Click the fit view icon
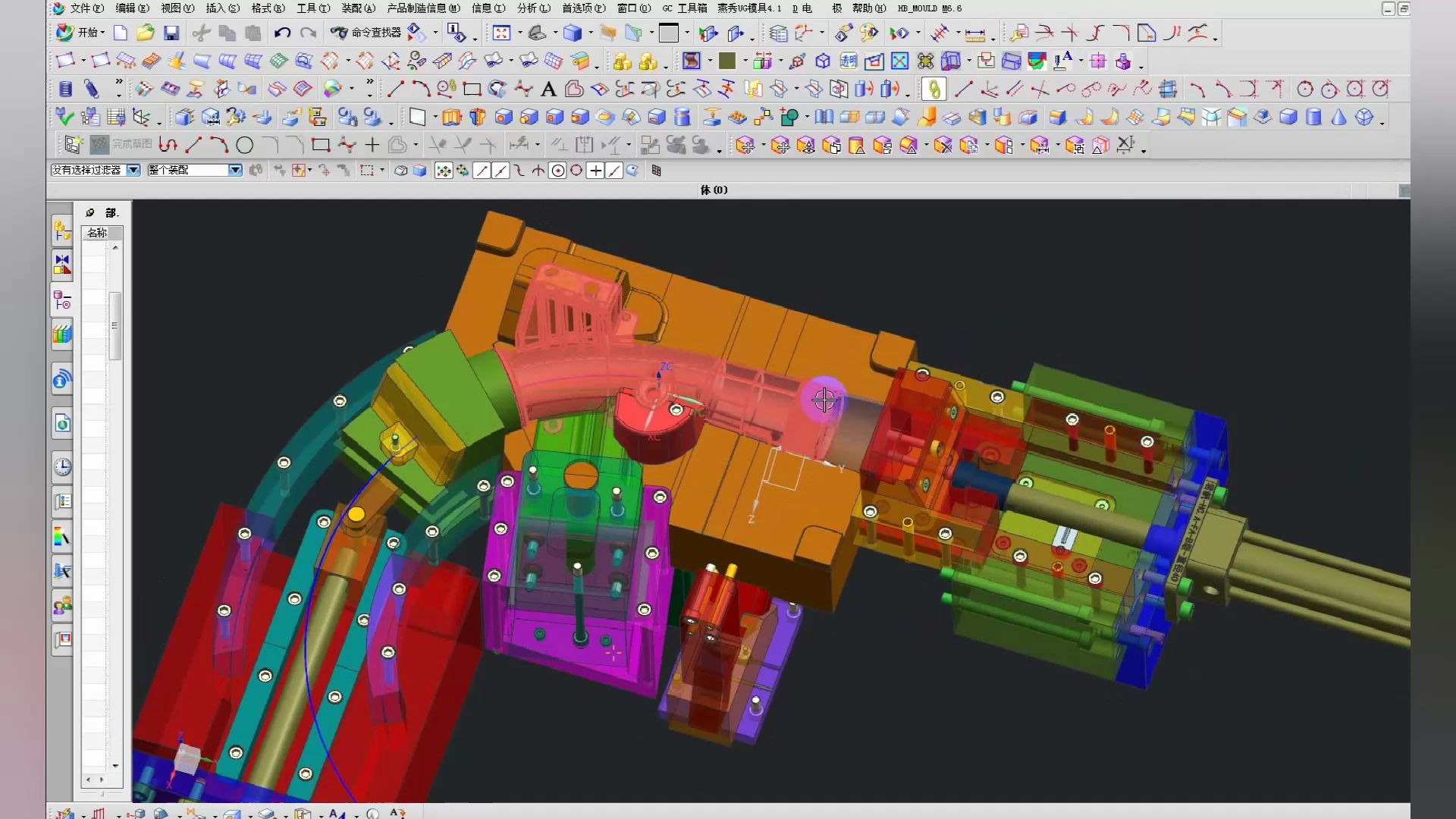This screenshot has width=1456, height=819. tap(500, 33)
